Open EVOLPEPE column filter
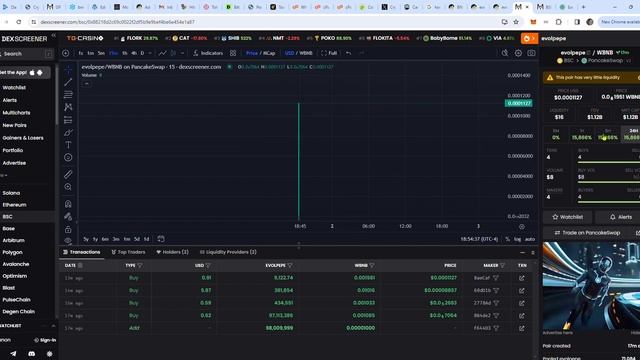 [x=290, y=266]
